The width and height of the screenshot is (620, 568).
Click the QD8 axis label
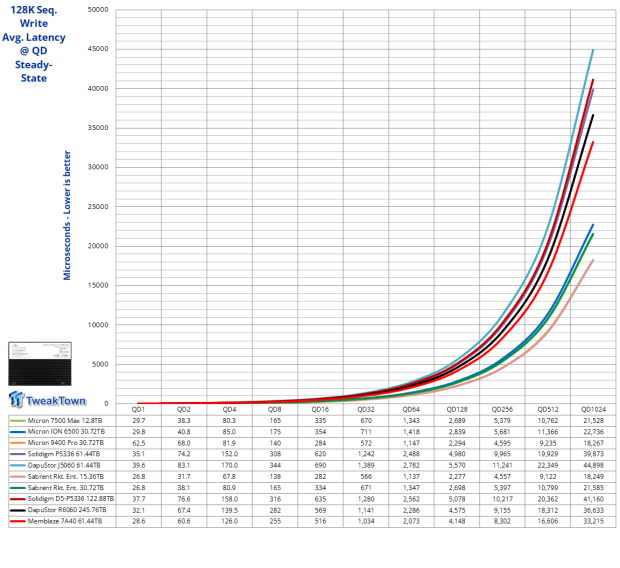pos(275,409)
